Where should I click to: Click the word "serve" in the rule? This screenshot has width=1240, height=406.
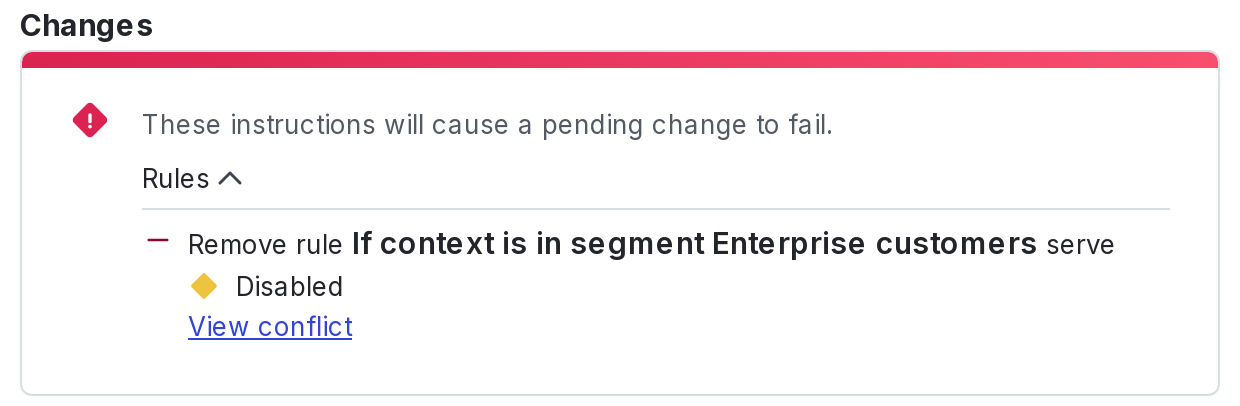pos(1080,245)
